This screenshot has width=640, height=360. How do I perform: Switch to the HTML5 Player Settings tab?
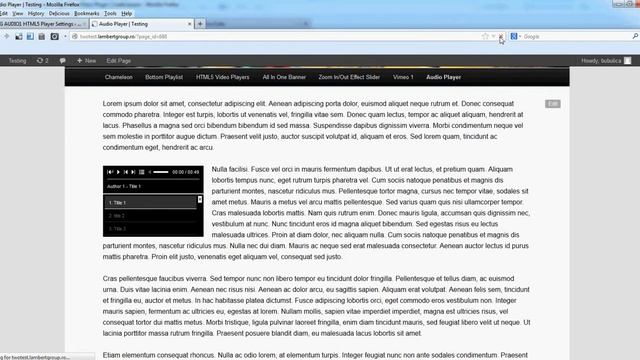pyautogui.click(x=43, y=24)
